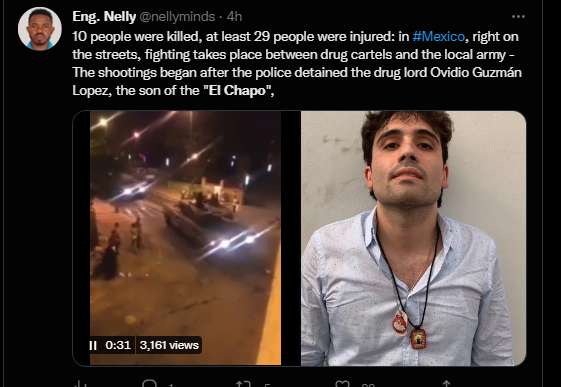Viewport: 561px width, 387px height.
Task: Click the retweet count number
Action: click(x=267, y=385)
